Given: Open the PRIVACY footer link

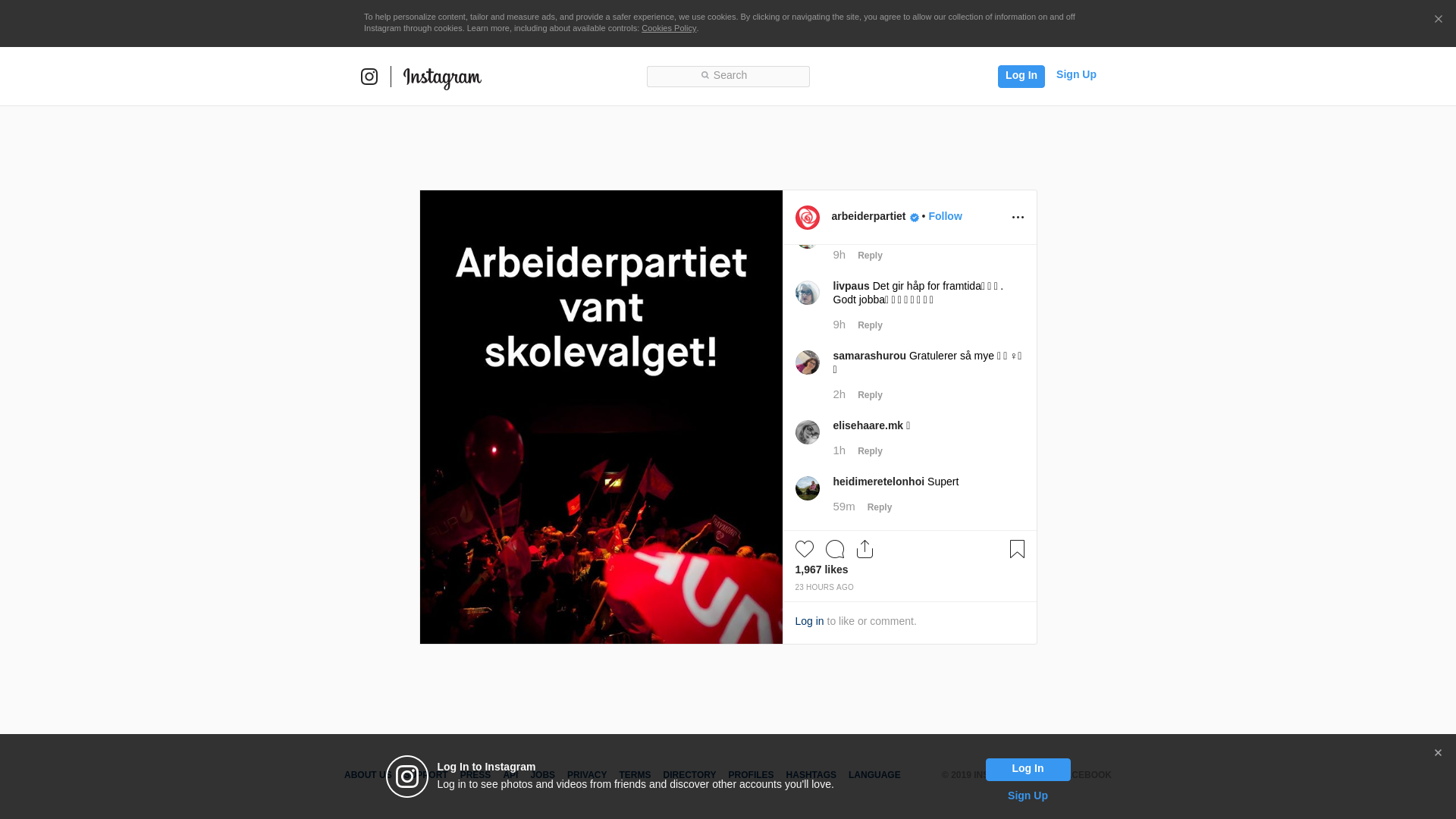Looking at the screenshot, I should coord(587,775).
